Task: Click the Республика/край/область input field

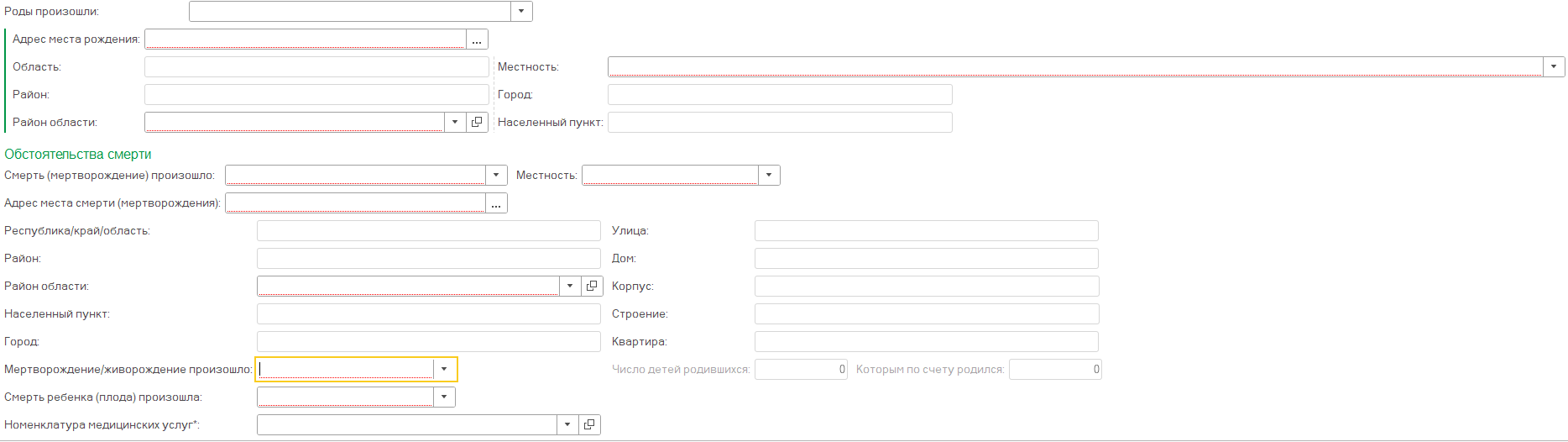Action: click(x=428, y=231)
